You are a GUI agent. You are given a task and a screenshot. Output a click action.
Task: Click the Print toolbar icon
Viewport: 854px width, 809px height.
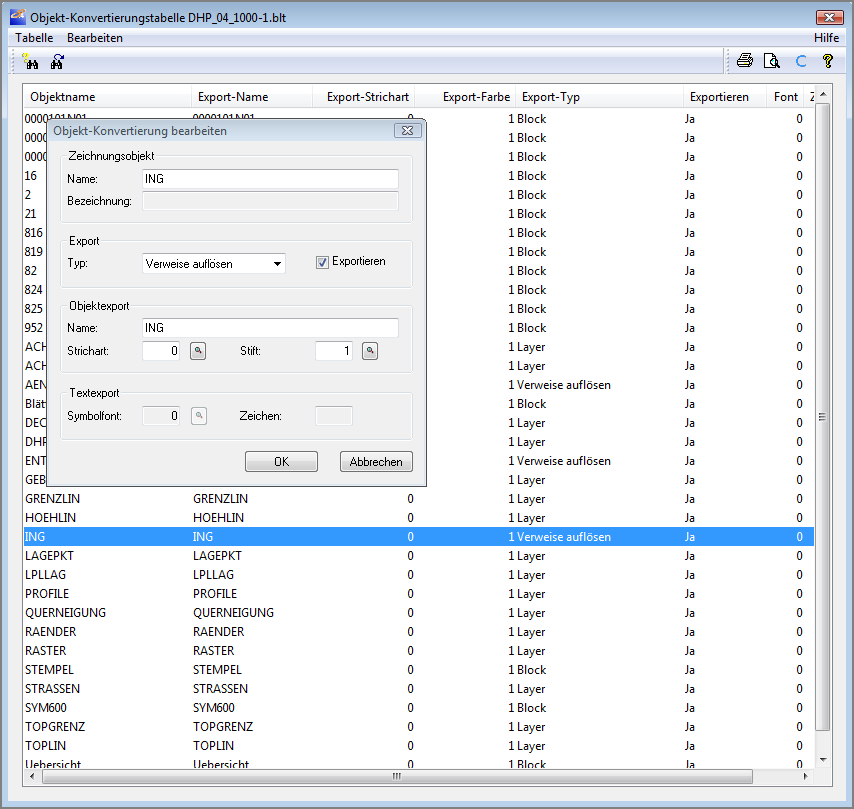coord(745,60)
